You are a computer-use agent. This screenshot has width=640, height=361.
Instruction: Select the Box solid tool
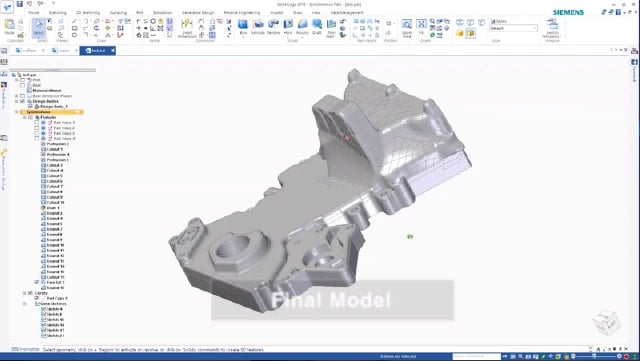(x=243, y=27)
